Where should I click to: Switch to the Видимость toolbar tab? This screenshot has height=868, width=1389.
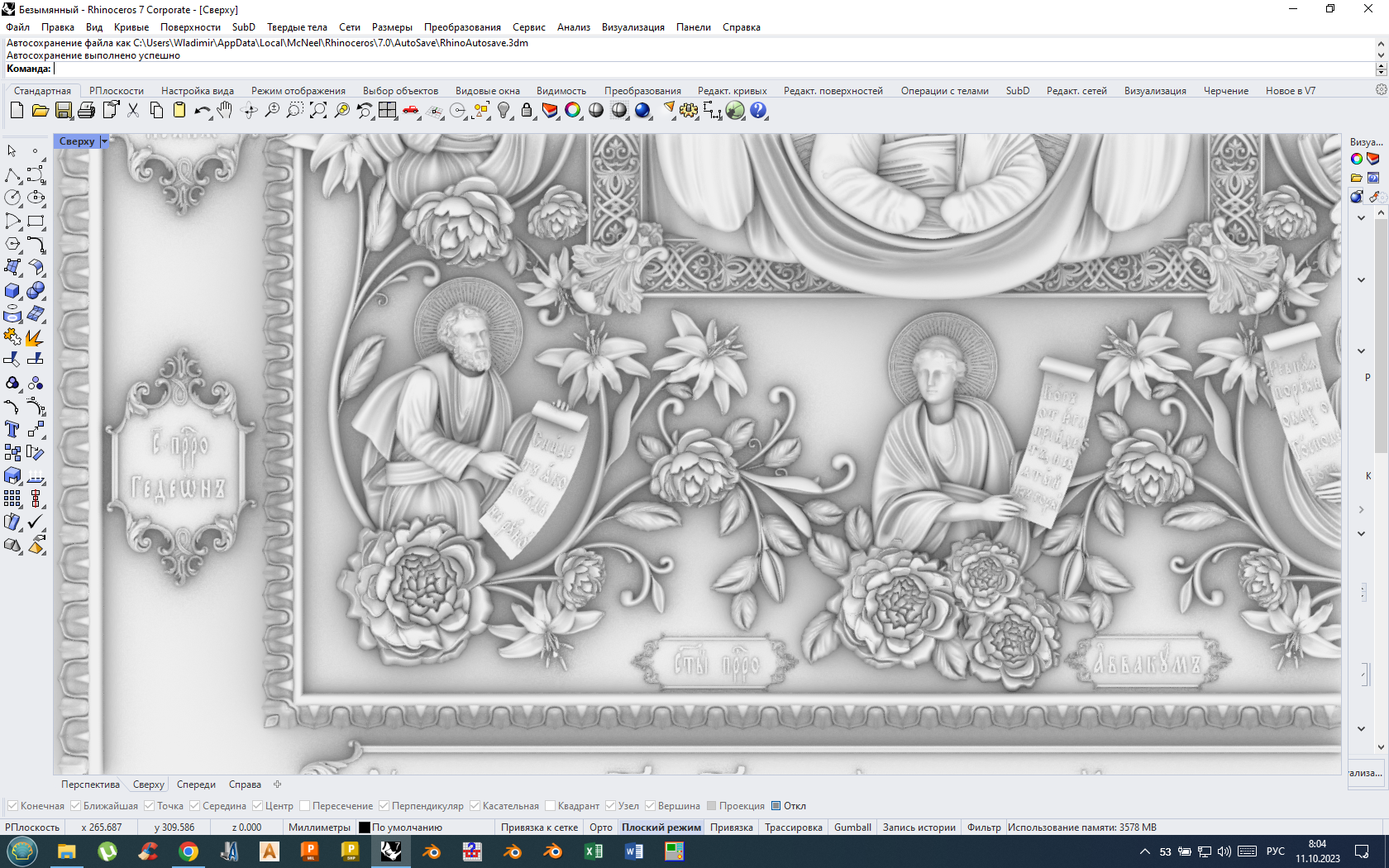point(561,91)
